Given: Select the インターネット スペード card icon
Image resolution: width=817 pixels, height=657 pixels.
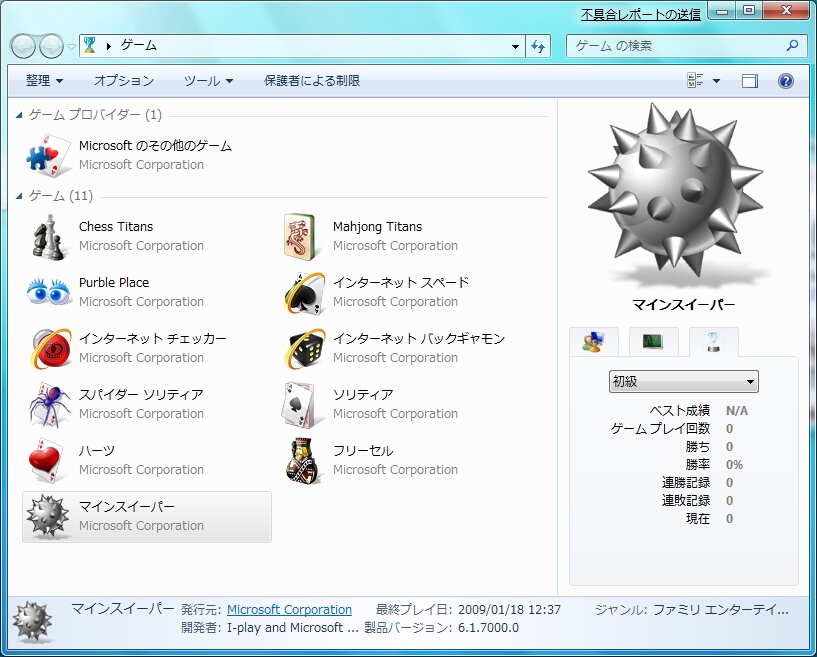Looking at the screenshot, I should pyautogui.click(x=305, y=293).
